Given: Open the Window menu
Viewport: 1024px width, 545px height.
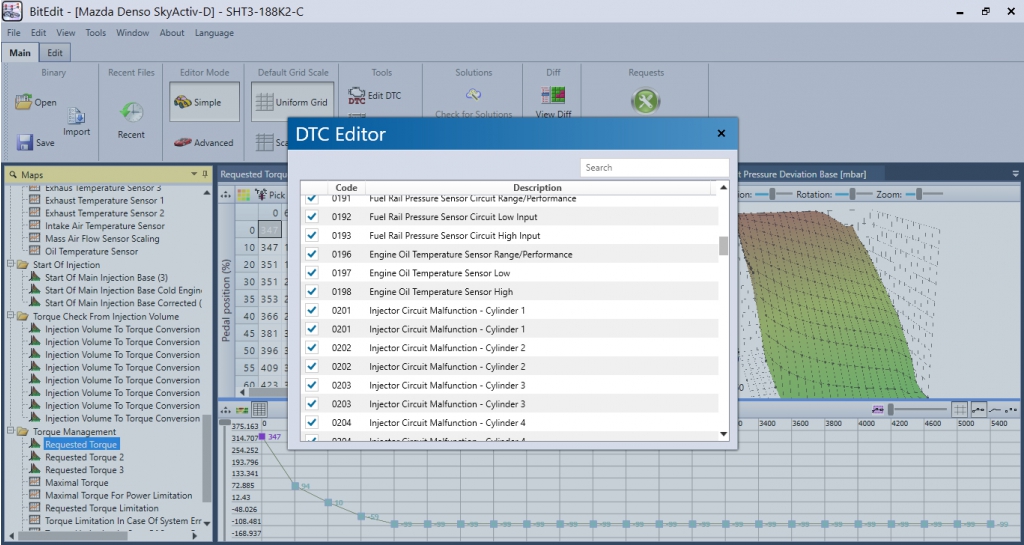Looking at the screenshot, I should click(x=133, y=33).
